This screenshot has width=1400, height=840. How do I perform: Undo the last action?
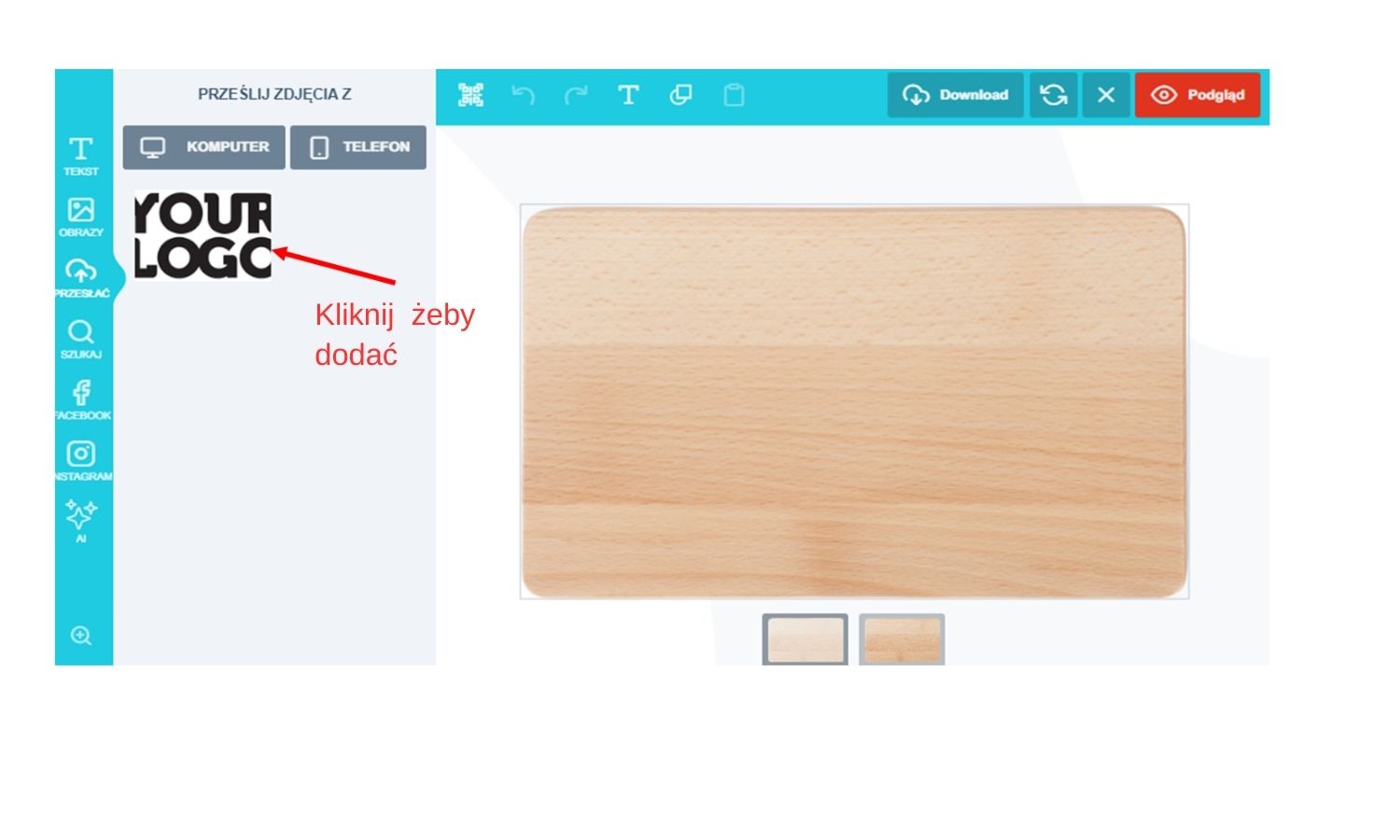(523, 94)
